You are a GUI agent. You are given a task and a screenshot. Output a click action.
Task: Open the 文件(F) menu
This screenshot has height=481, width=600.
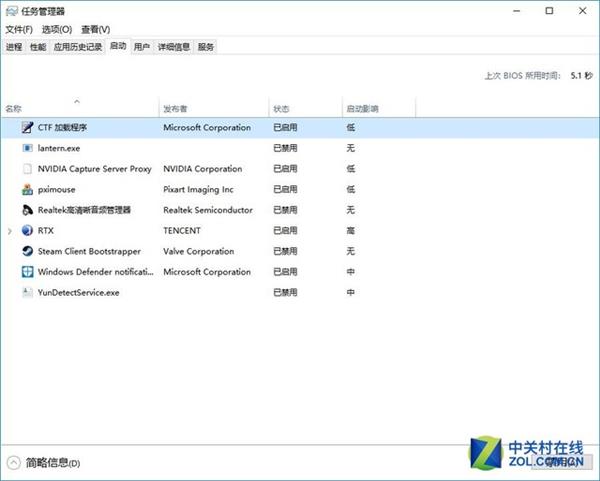19,29
